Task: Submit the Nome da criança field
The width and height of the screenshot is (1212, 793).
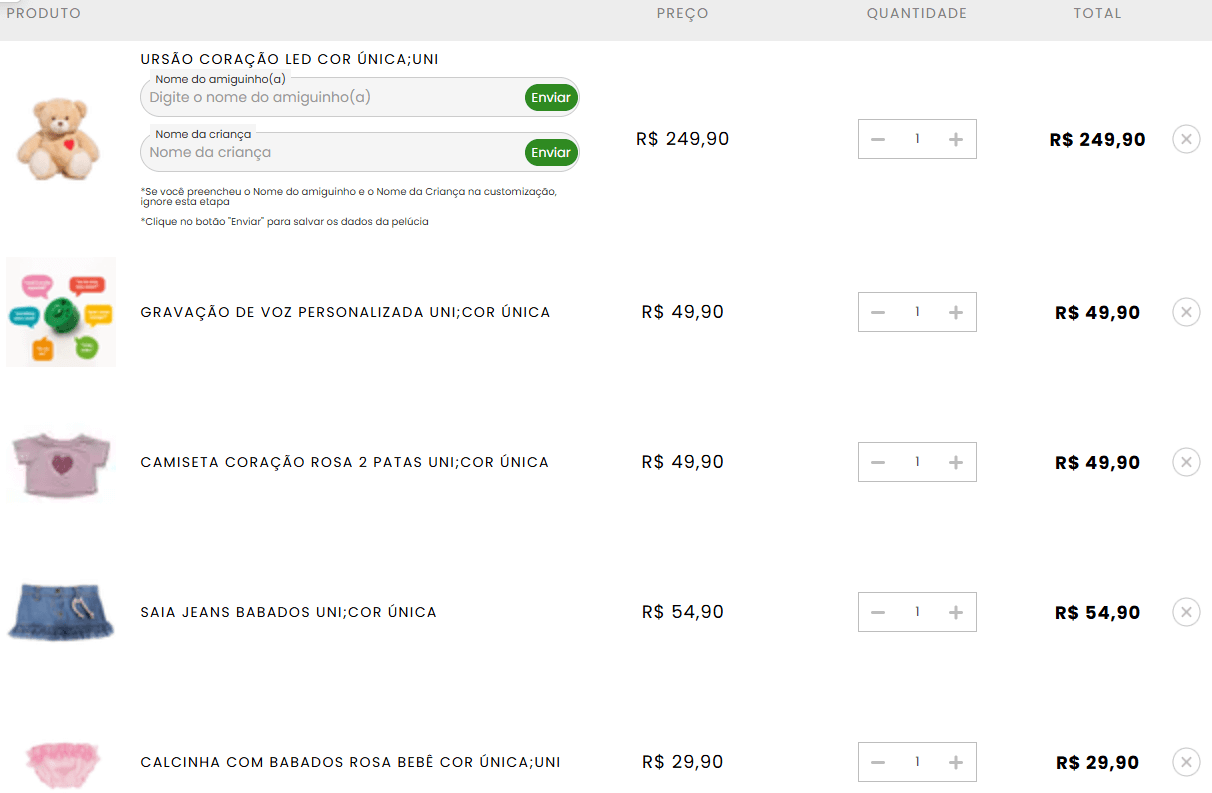Action: tap(551, 152)
